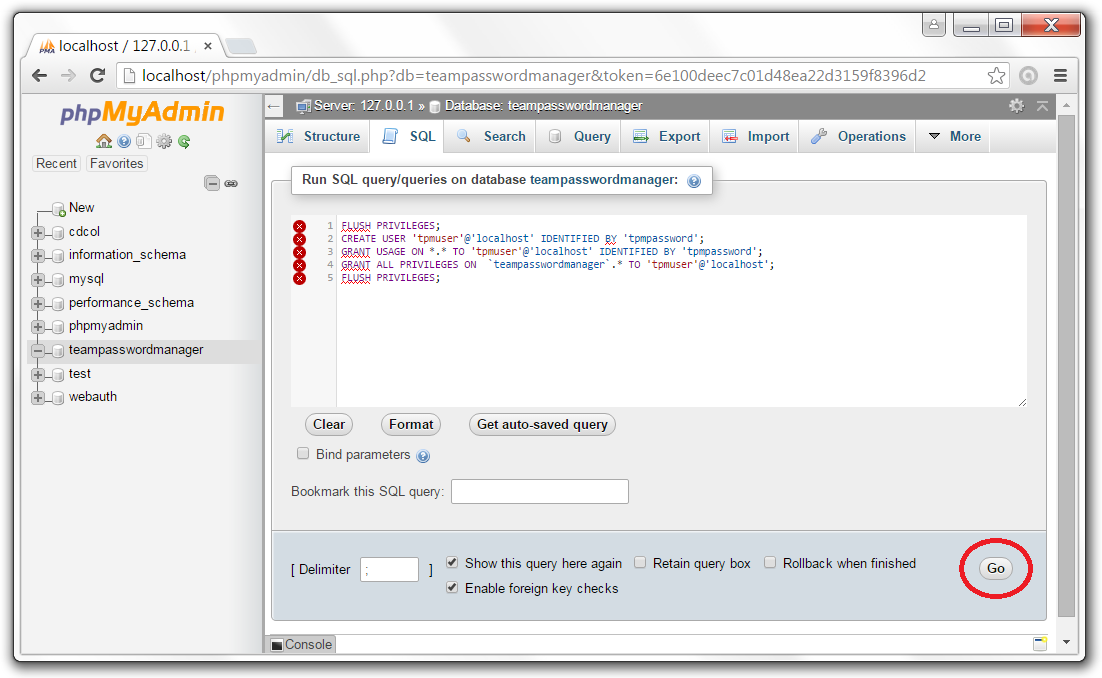Click the error marker on line 4
This screenshot has width=1102, height=678.
pyautogui.click(x=300, y=265)
